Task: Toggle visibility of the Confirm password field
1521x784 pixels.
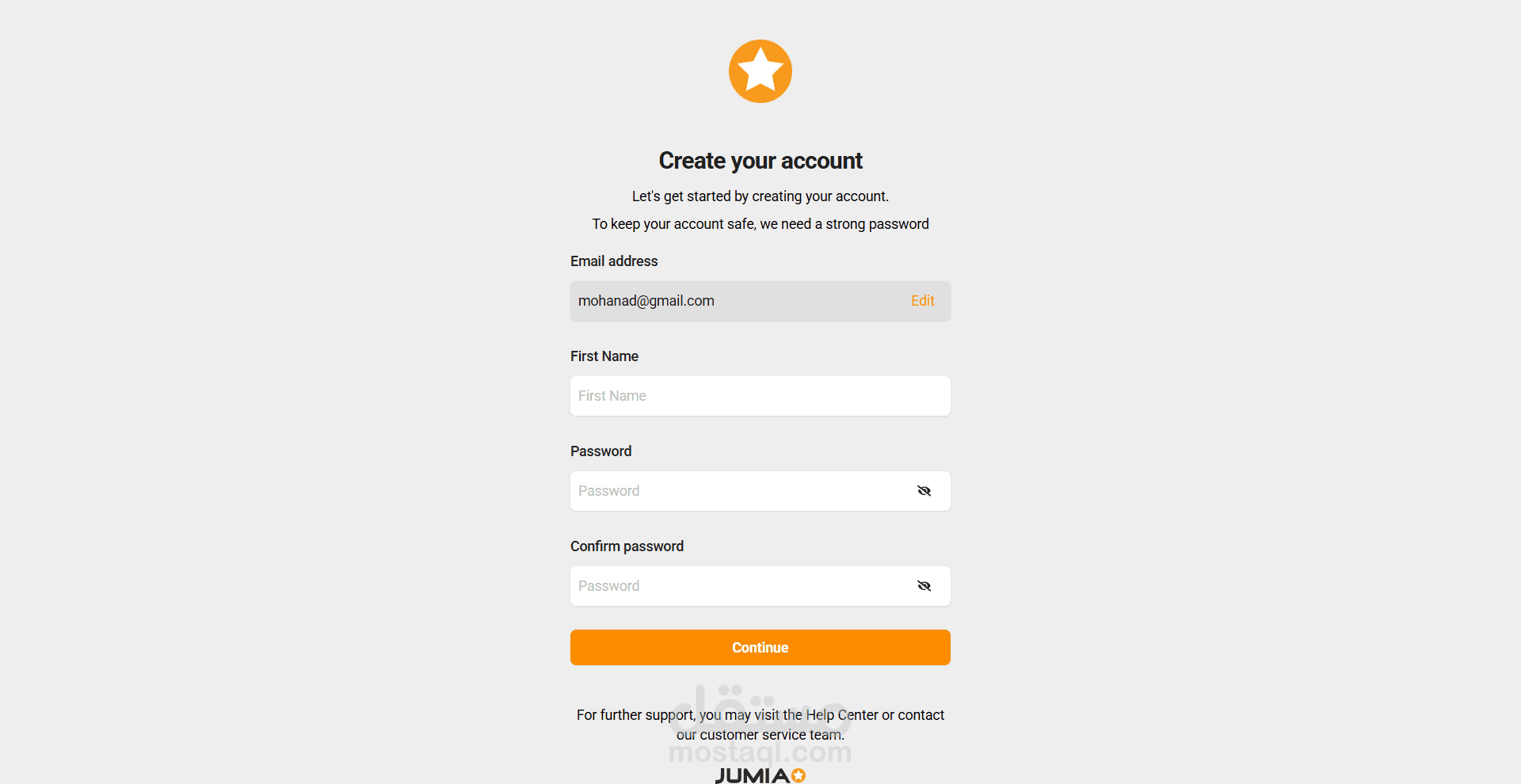Action: click(x=924, y=586)
